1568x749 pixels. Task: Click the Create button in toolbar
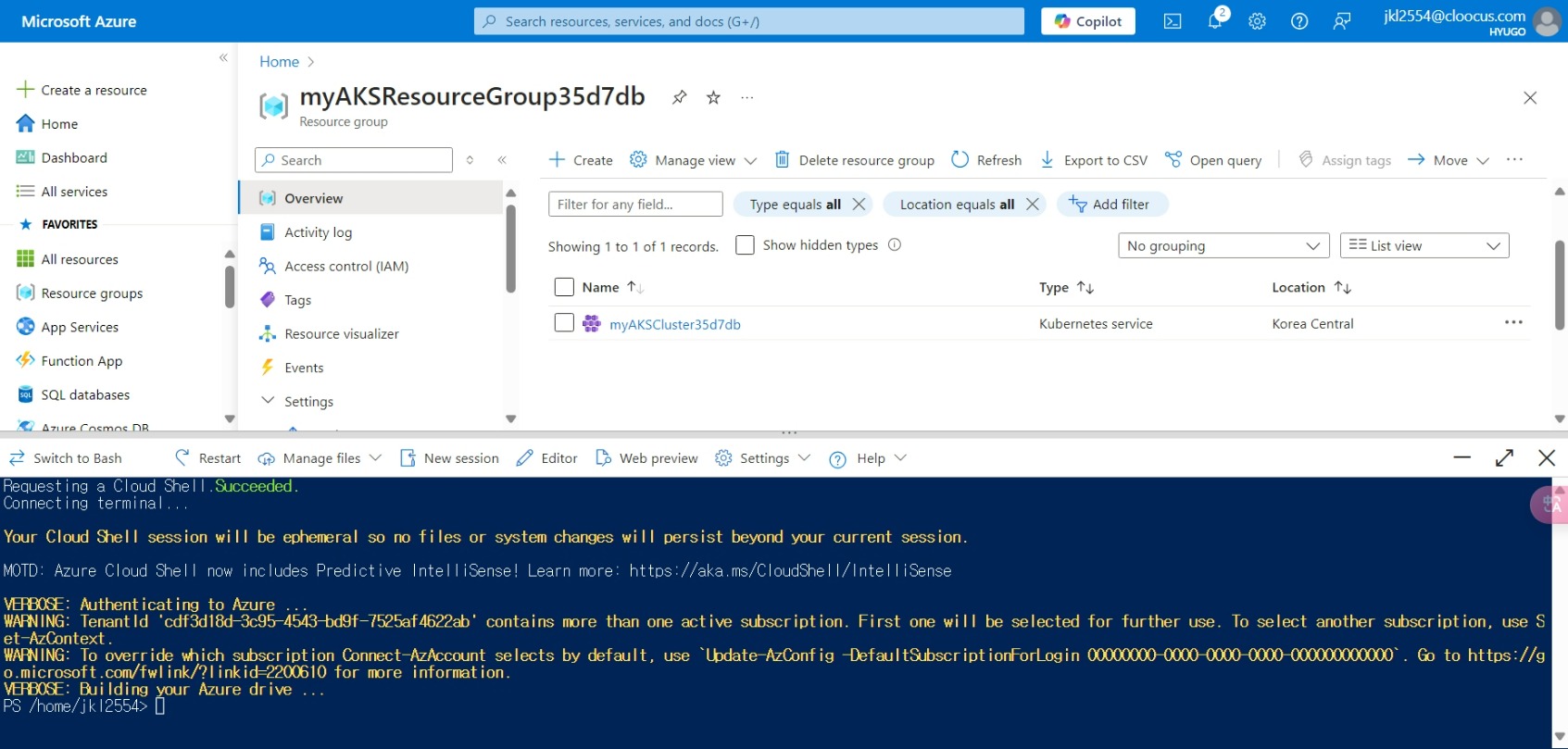tap(581, 160)
